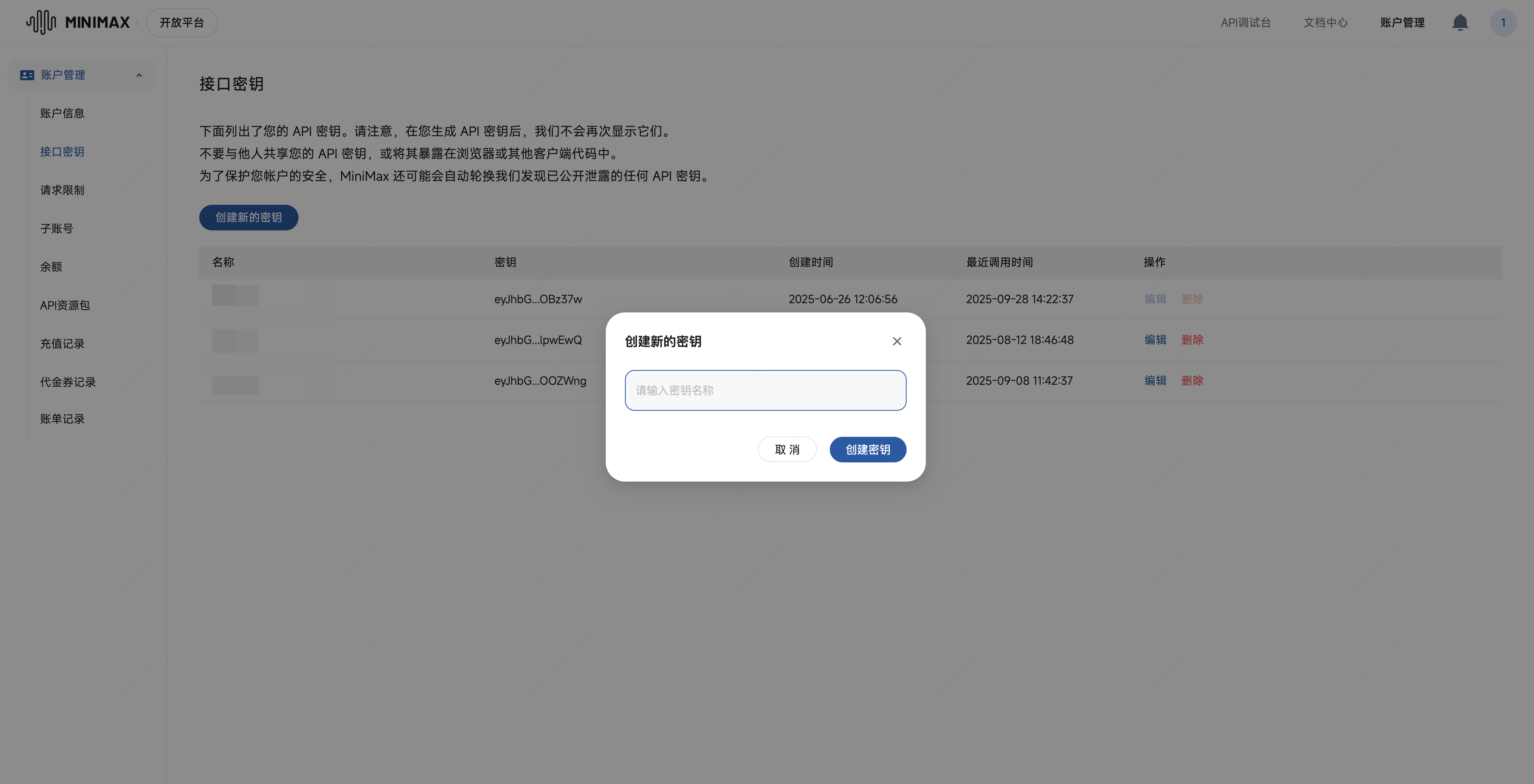Navigate to 请求限制 sidebar item
1534x784 pixels.
(62, 190)
